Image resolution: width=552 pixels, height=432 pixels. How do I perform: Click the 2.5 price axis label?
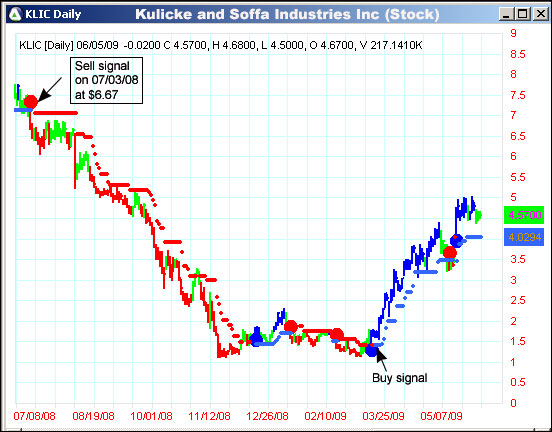[x=517, y=300]
